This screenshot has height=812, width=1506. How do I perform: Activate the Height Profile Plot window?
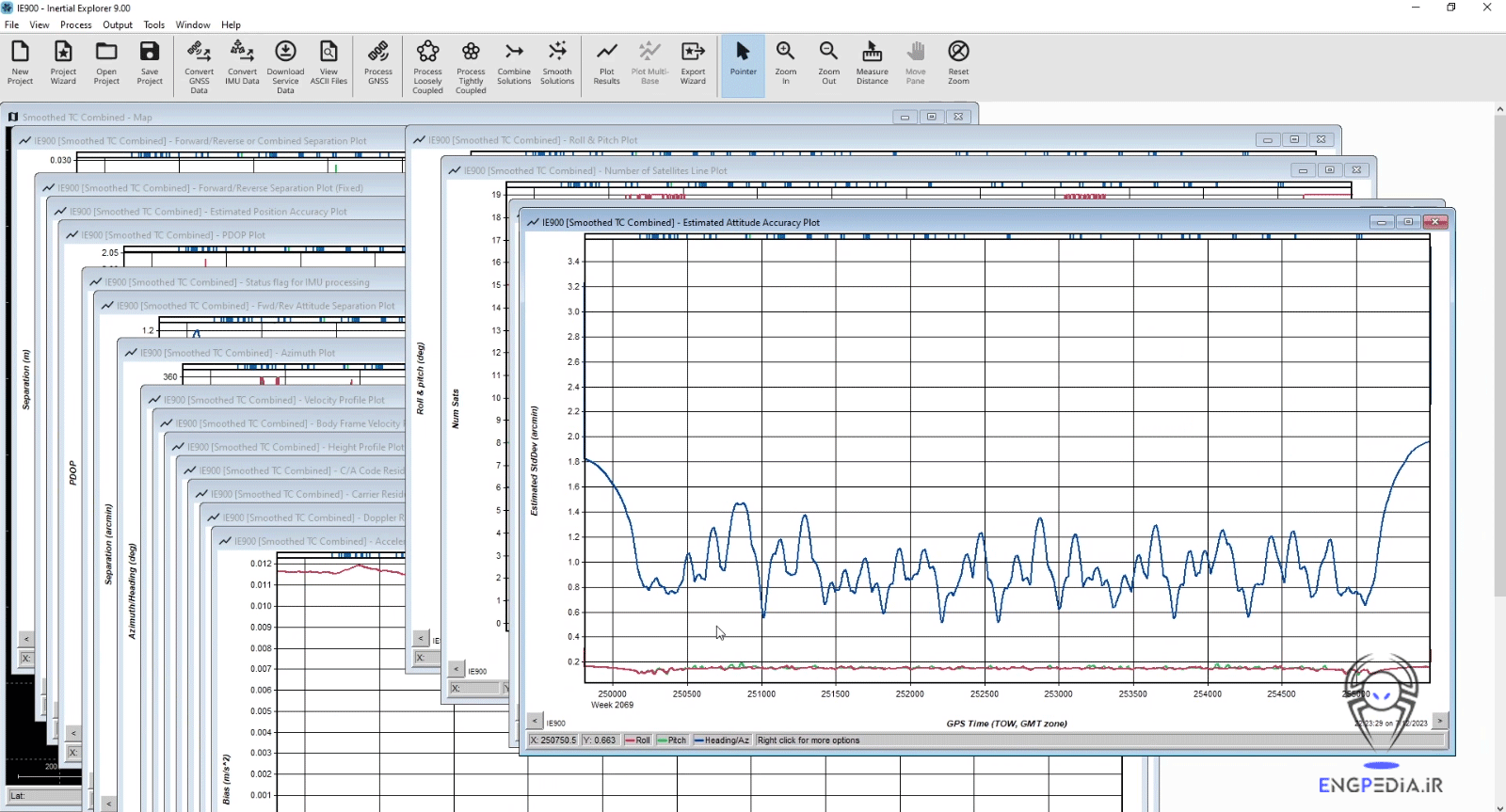[295, 447]
